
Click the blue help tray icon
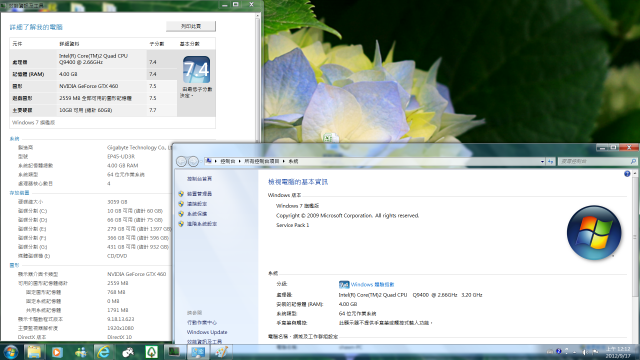point(559,351)
